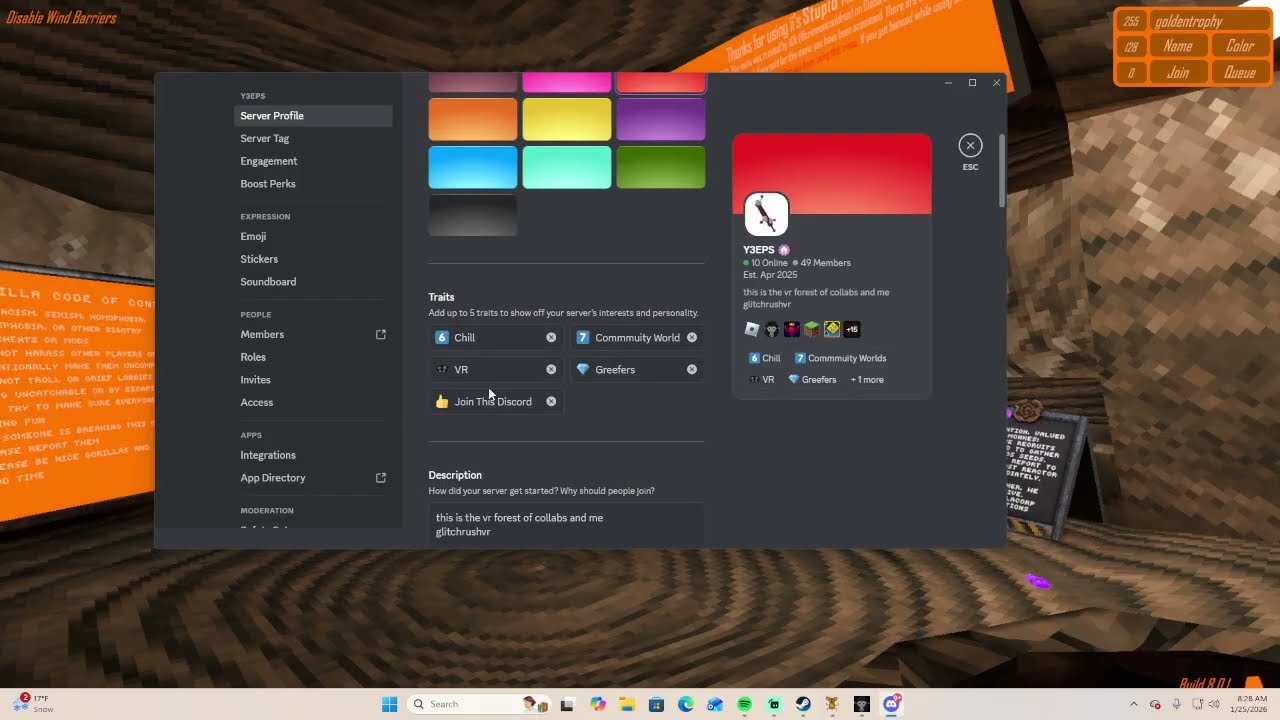Choose the mint green banner color

pyautogui.click(x=567, y=167)
